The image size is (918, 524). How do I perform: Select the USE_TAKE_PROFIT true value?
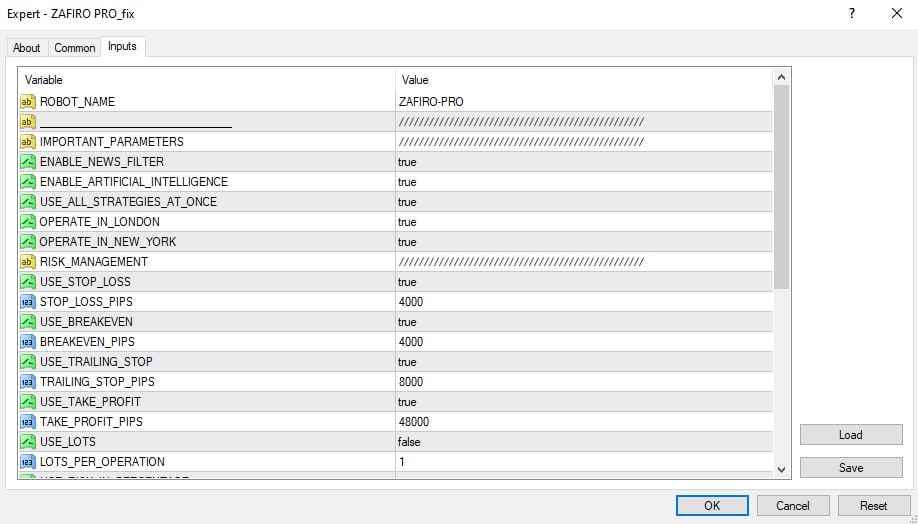tap(584, 402)
